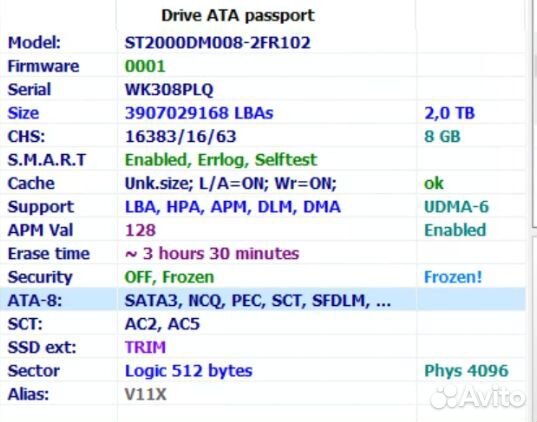The height and width of the screenshot is (422, 537).
Task: Click the highlighted 'ATA-8:' label
Action: tap(35, 301)
